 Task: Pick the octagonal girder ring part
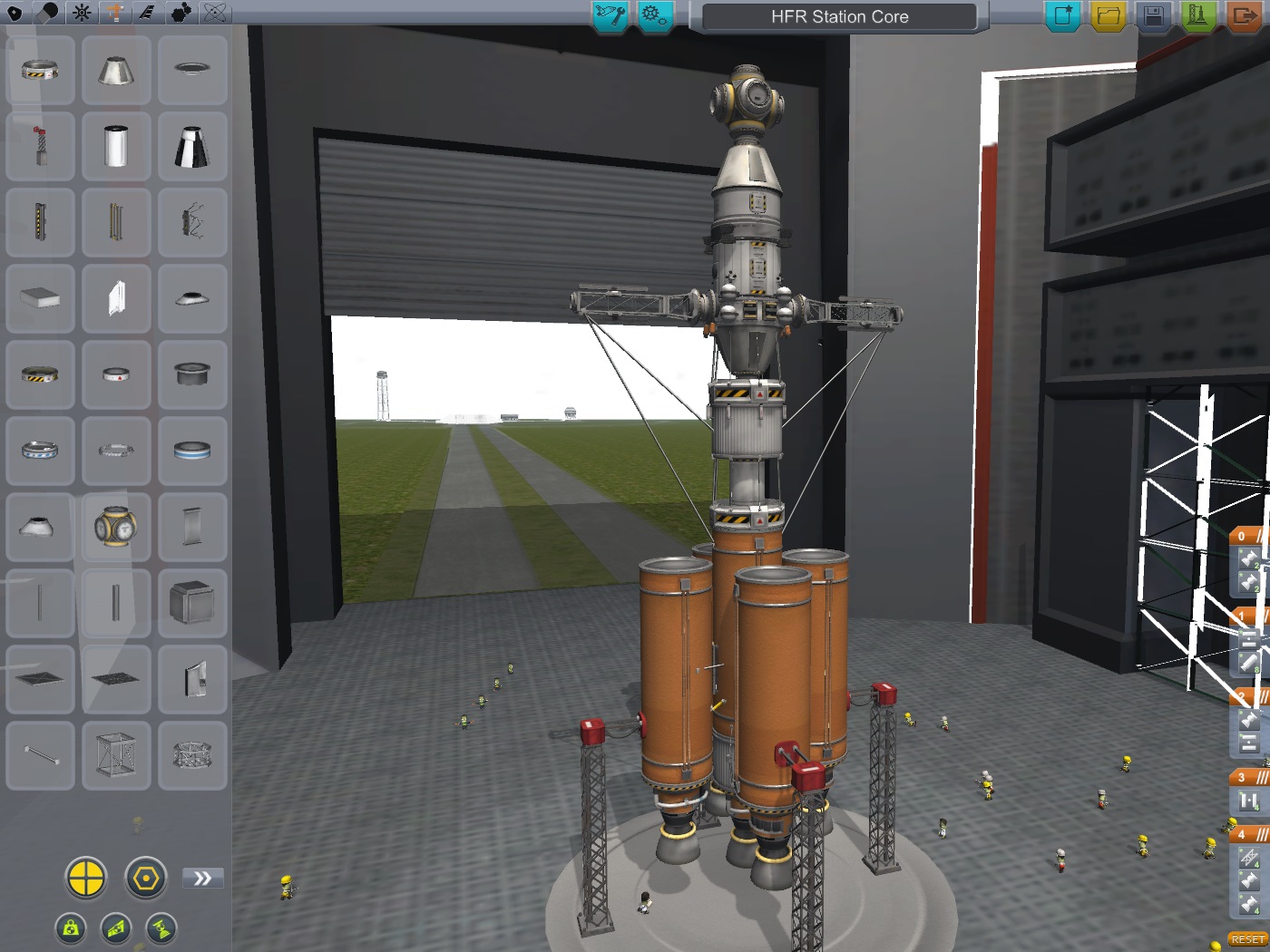tap(192, 755)
